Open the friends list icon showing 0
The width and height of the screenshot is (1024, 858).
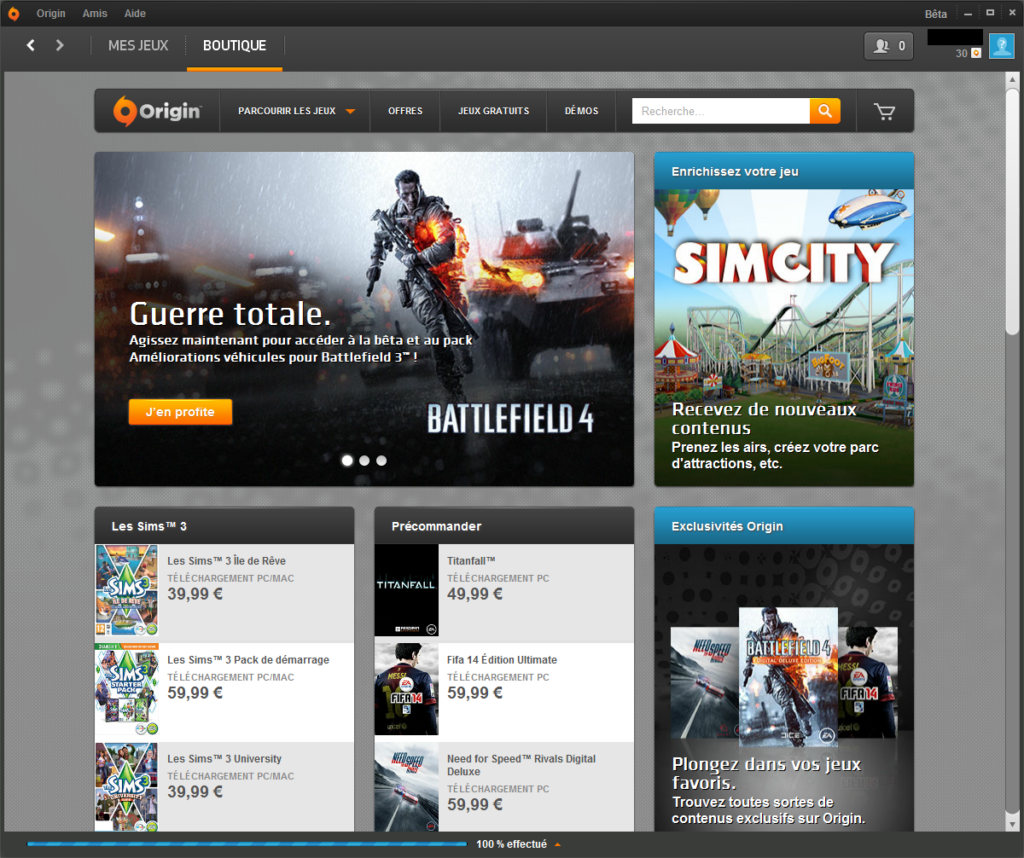(888, 46)
